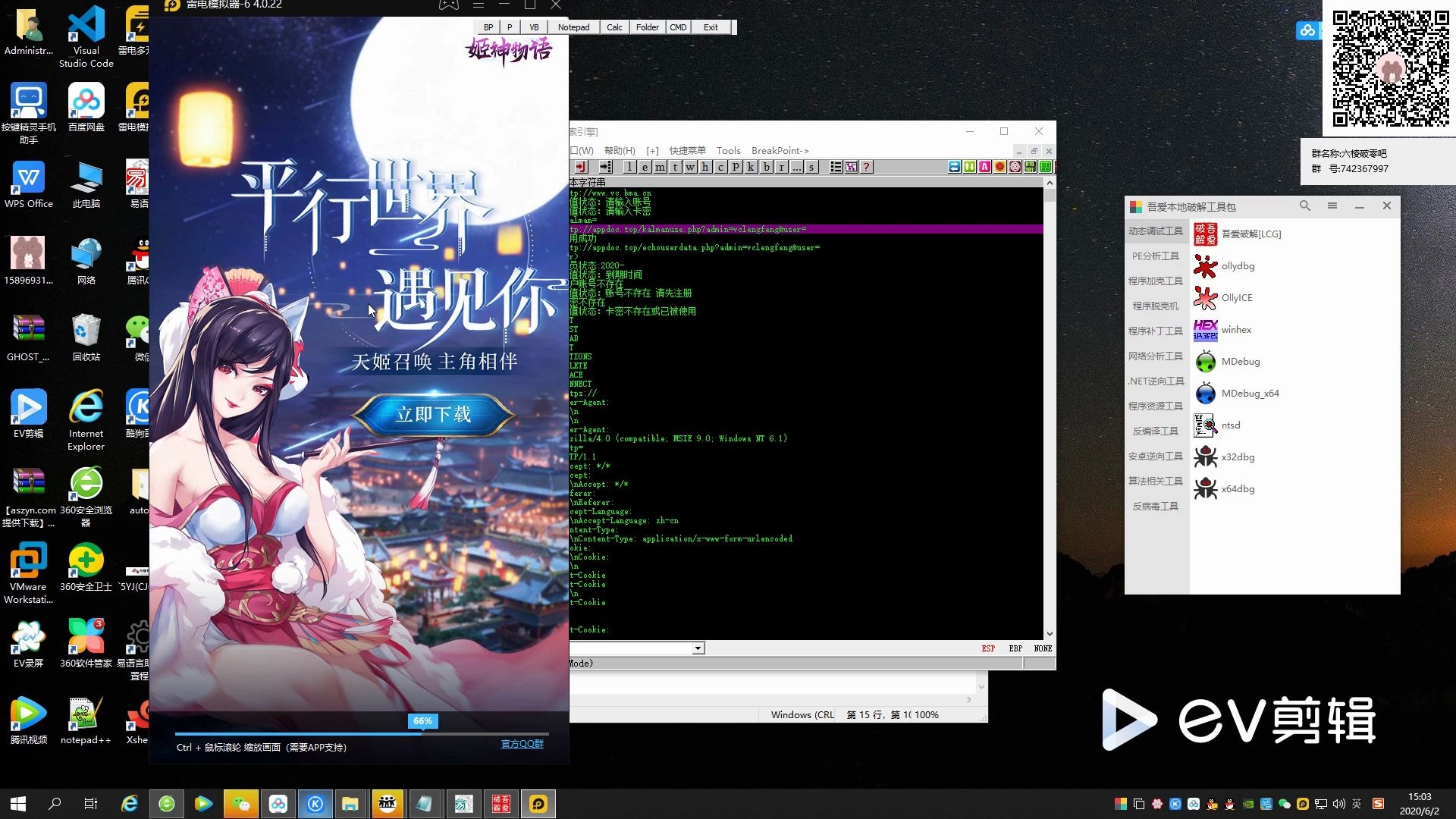This screenshot has height=819, width=1456.
Task: Click the 'e' executable modules toolbar button
Action: click(645, 167)
